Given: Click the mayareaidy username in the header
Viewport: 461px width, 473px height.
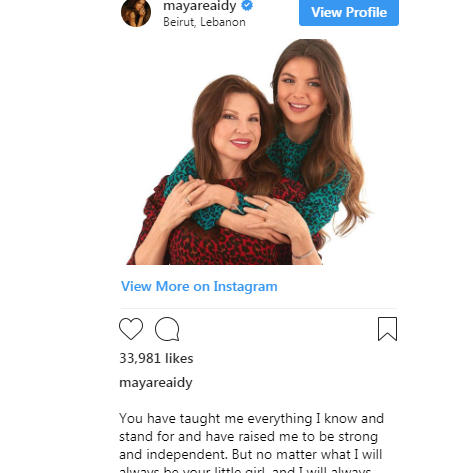Looking at the screenshot, I should [200, 6].
